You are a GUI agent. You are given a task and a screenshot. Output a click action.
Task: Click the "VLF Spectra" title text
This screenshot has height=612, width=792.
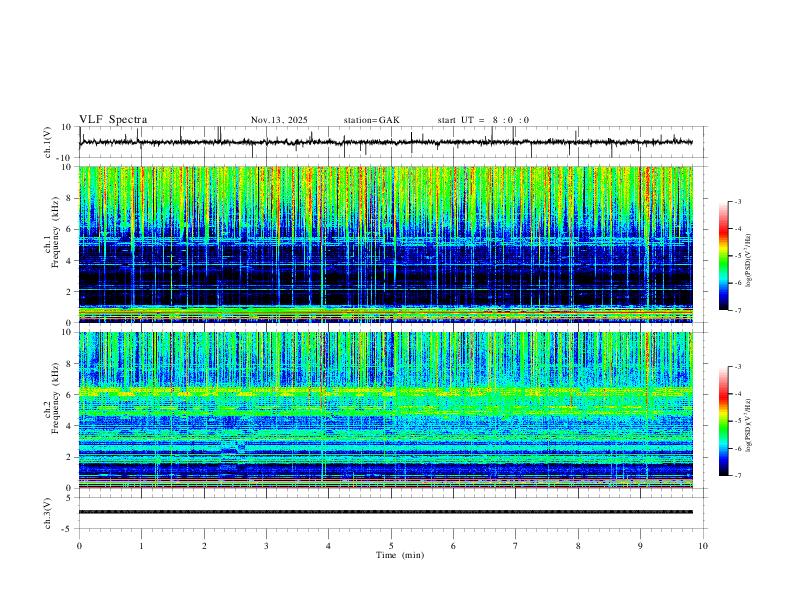(x=113, y=120)
